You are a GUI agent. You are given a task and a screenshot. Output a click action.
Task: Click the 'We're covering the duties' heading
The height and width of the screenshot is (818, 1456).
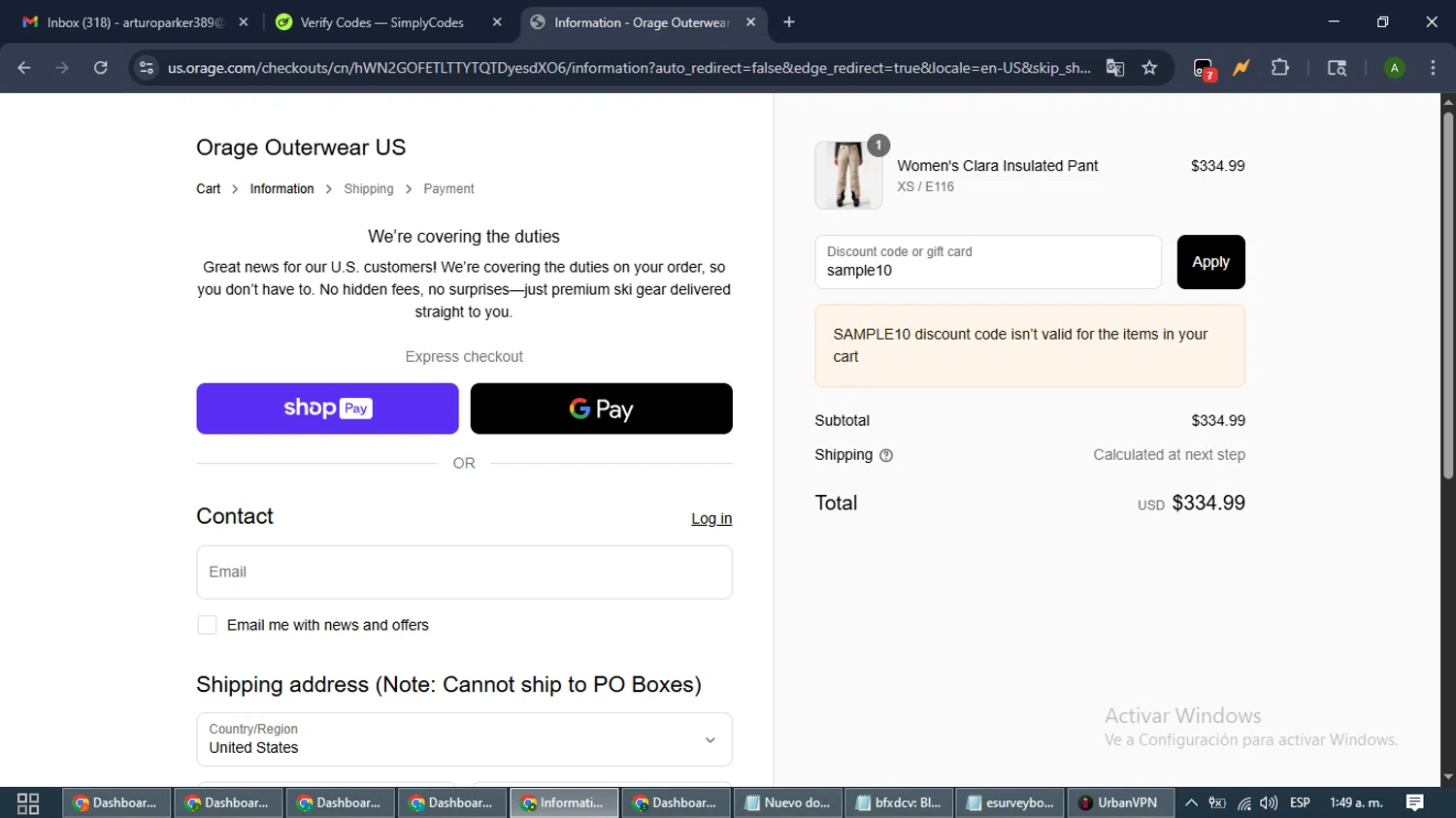tap(464, 237)
